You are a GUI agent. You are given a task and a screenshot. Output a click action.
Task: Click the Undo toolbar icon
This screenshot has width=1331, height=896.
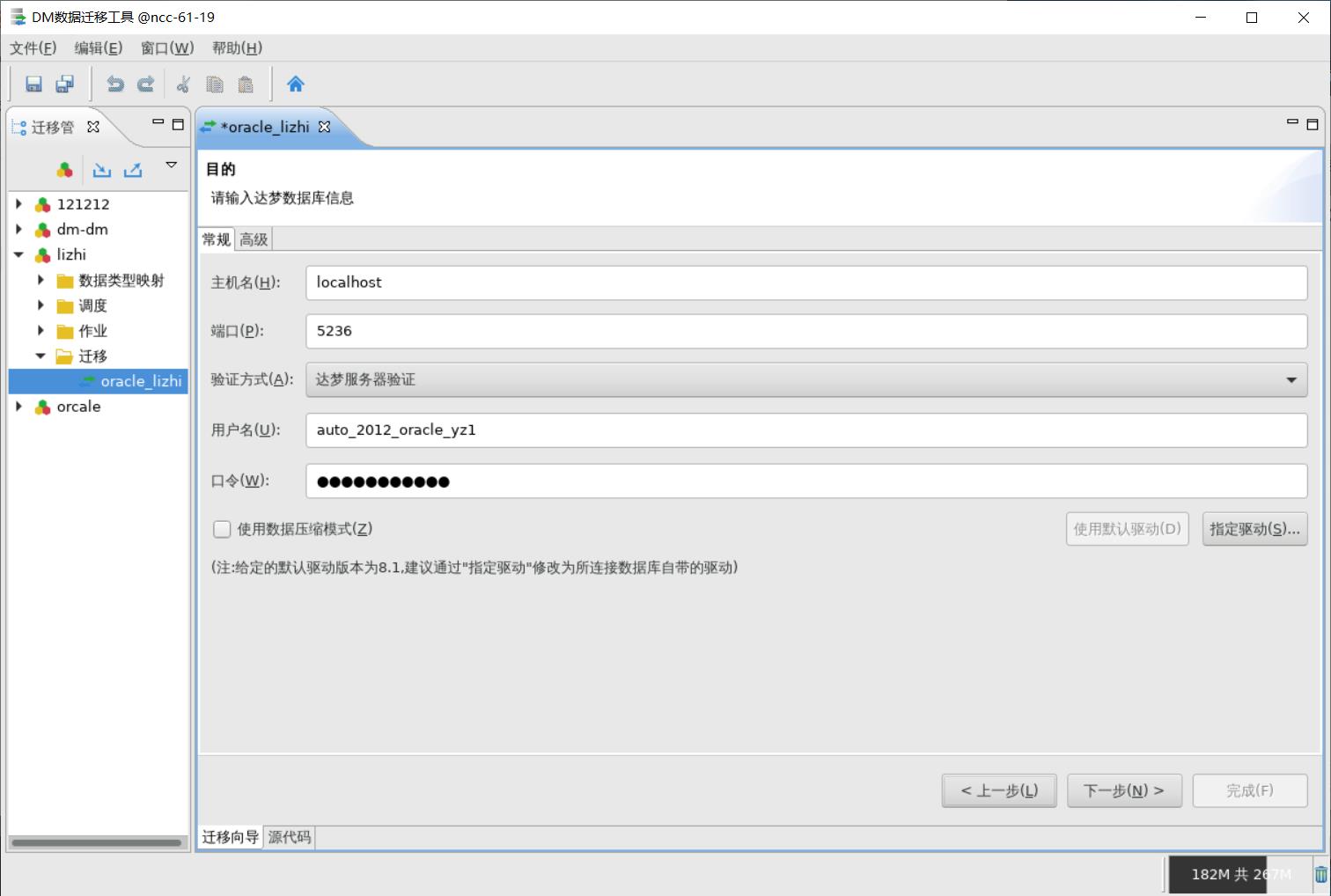click(x=115, y=84)
